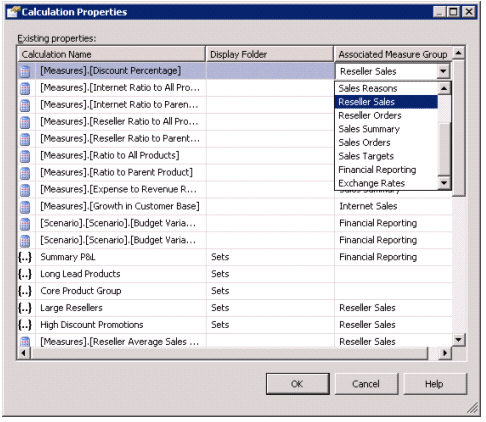The image size is (486, 422).
Task: Click set icon beside High Discount Promotions
Action: pos(25,325)
